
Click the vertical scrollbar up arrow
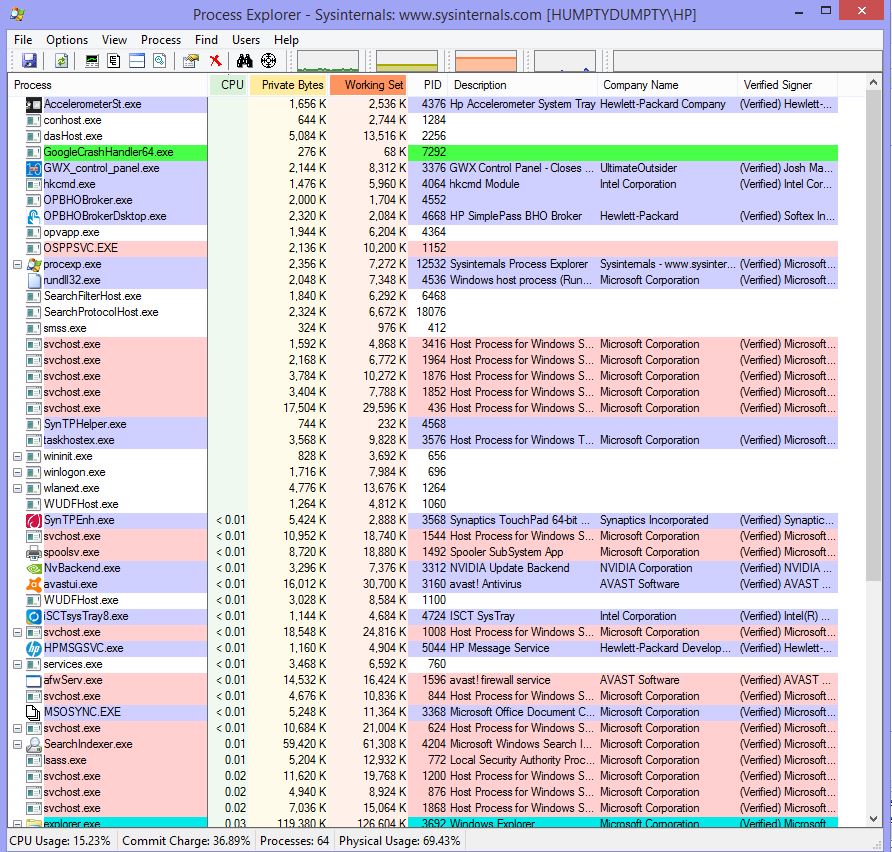[874, 83]
